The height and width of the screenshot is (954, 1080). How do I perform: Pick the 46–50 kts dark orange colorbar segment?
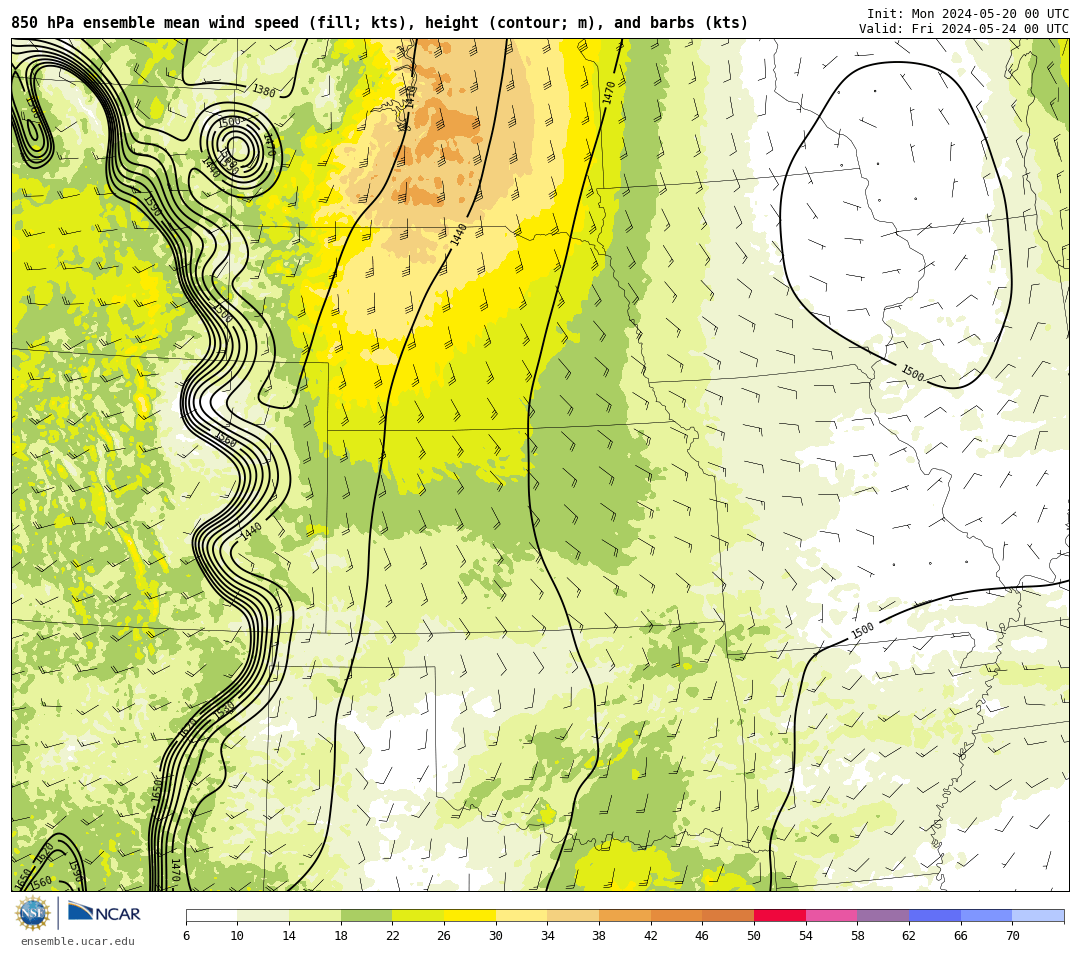pos(728,915)
